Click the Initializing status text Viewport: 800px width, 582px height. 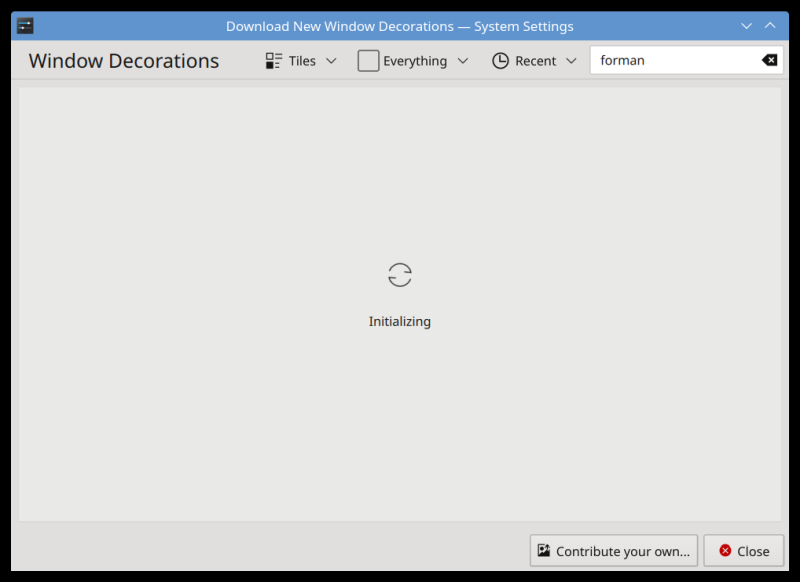tap(399, 321)
